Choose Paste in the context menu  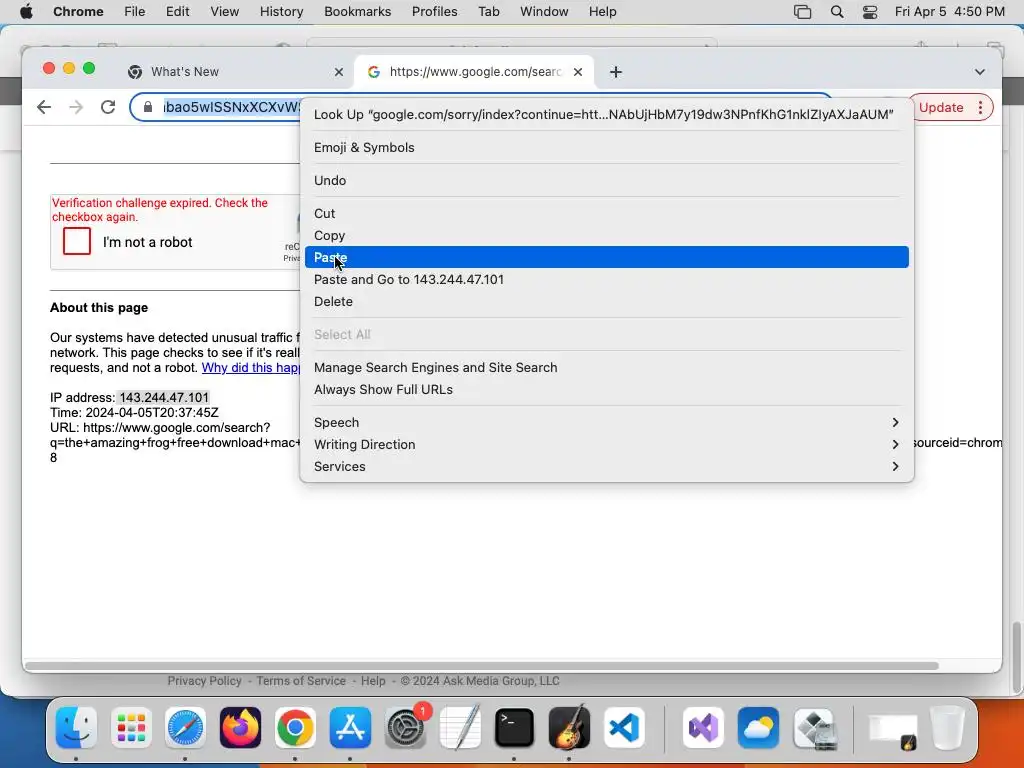point(607,257)
